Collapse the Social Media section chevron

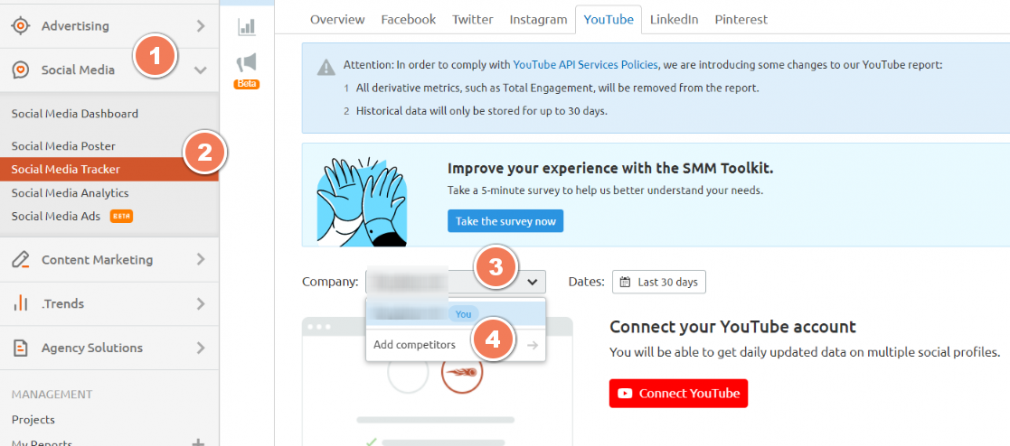coord(201,70)
